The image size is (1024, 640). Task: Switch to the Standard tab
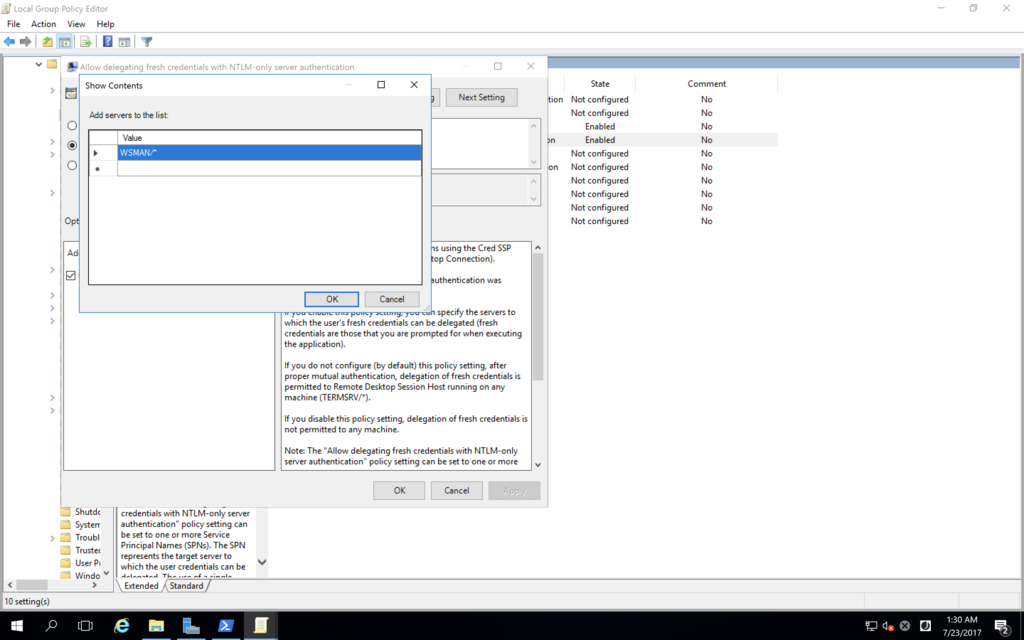[186, 586]
